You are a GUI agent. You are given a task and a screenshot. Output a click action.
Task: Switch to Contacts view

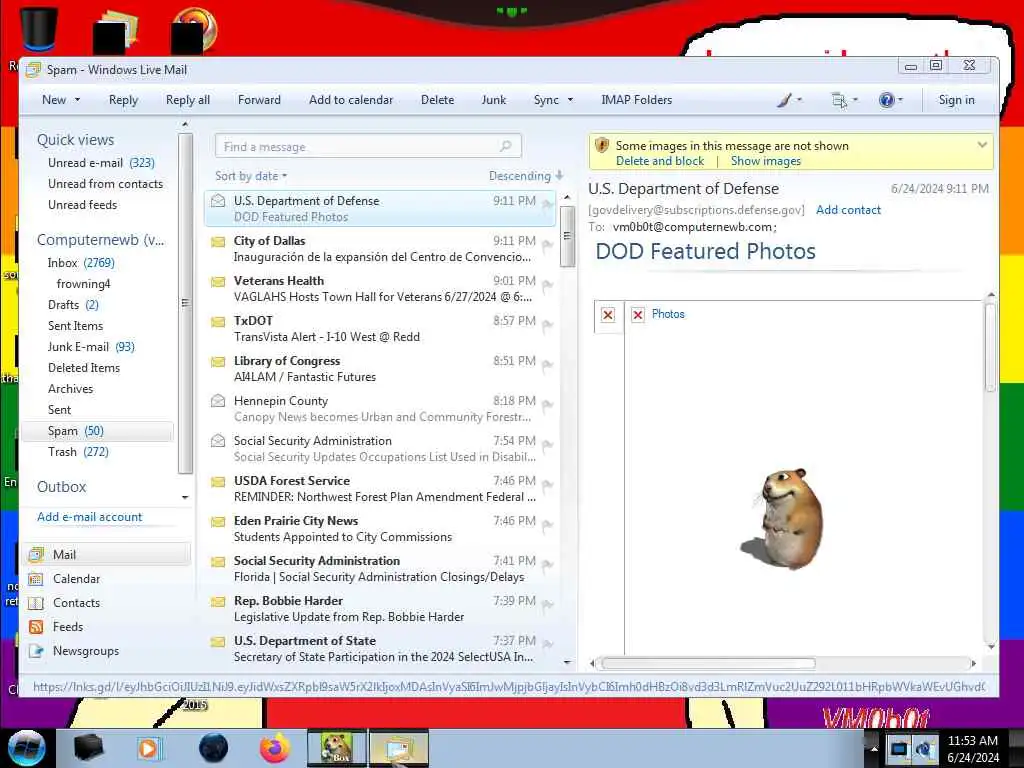76,603
